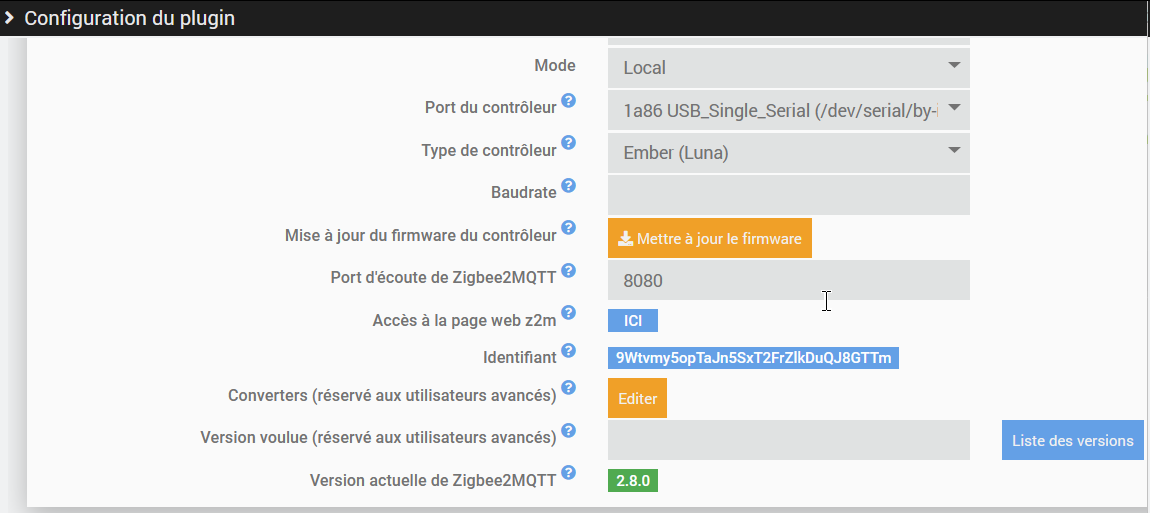The width and height of the screenshot is (1150, 513).
Task: Click help icon beside Accès à la page web z2m
Action: click(x=568, y=313)
